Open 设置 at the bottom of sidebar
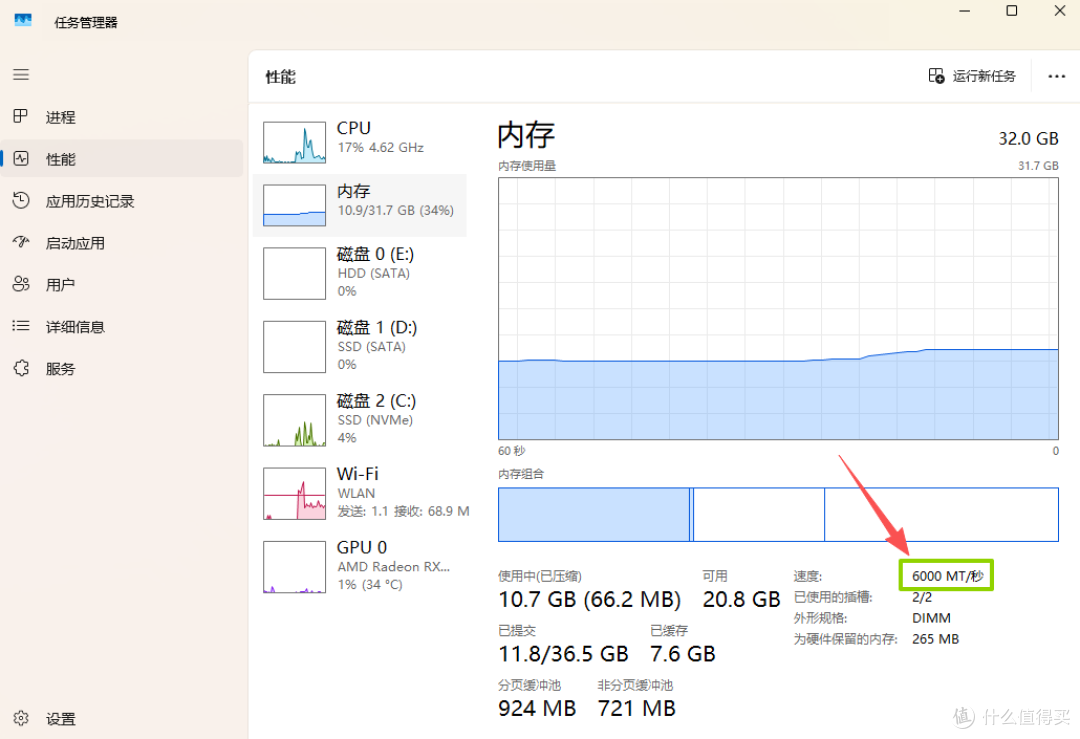The height and width of the screenshot is (739, 1080). 122,719
